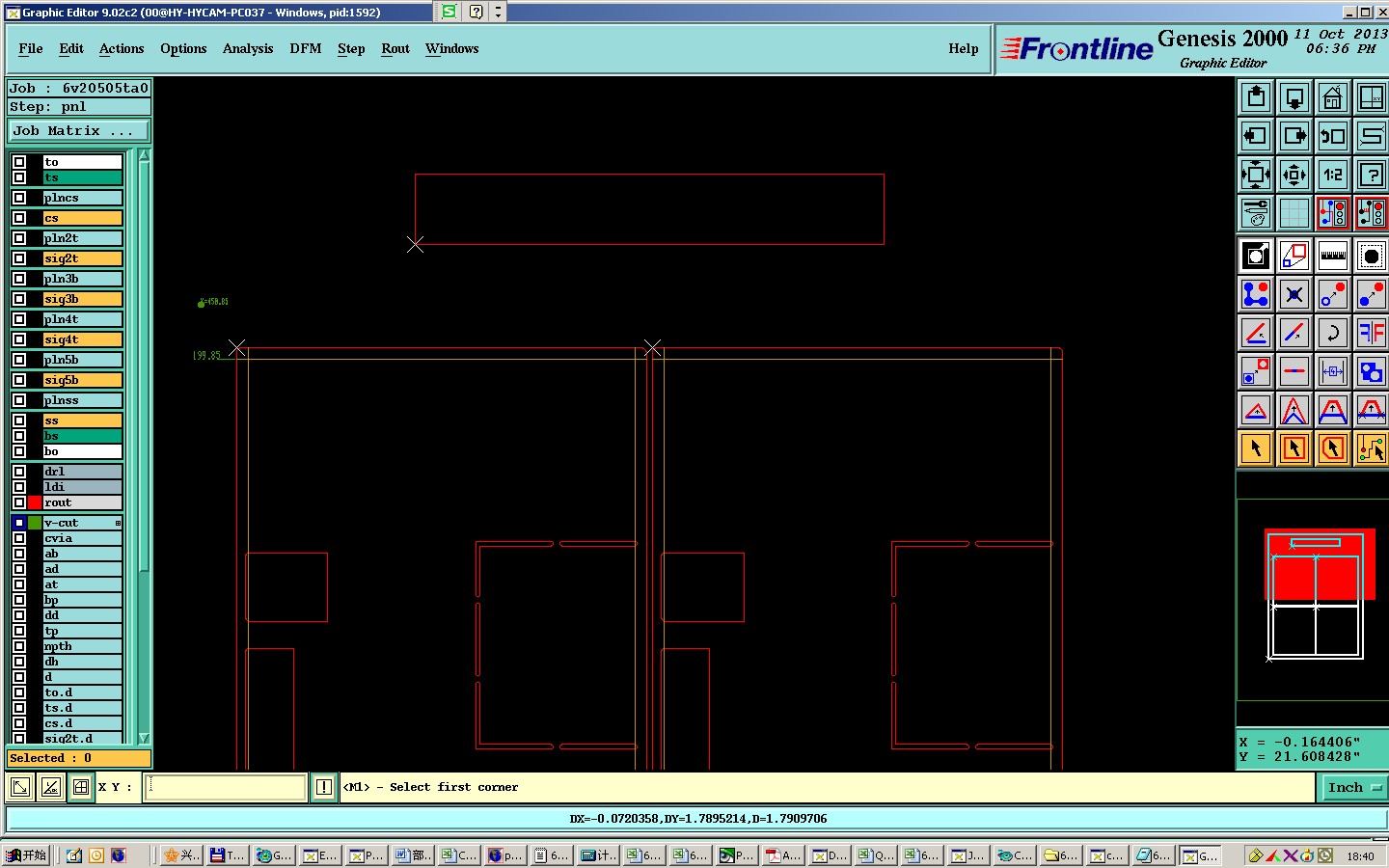The height and width of the screenshot is (868, 1389).
Task: Click the mirror F flip icon
Action: tap(1372, 333)
